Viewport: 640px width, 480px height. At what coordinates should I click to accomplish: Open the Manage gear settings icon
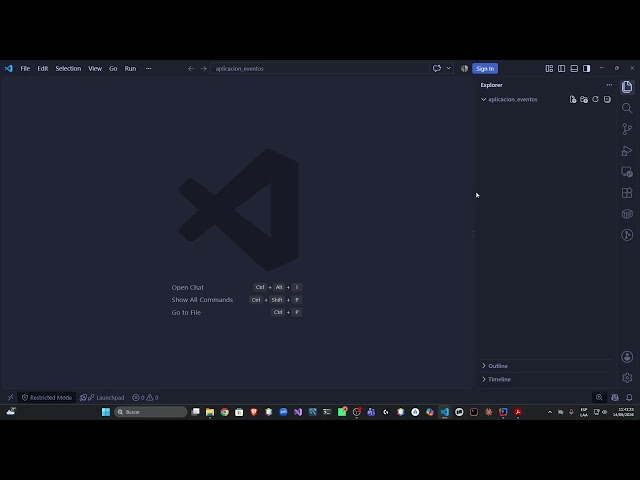click(x=627, y=378)
